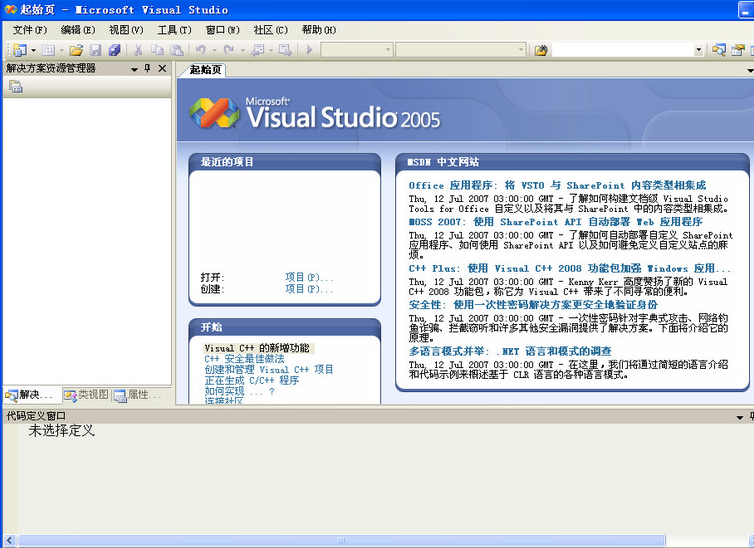Screen dimensions: 754x548
Task: Open the 编辑(E) menu
Action: point(78,30)
